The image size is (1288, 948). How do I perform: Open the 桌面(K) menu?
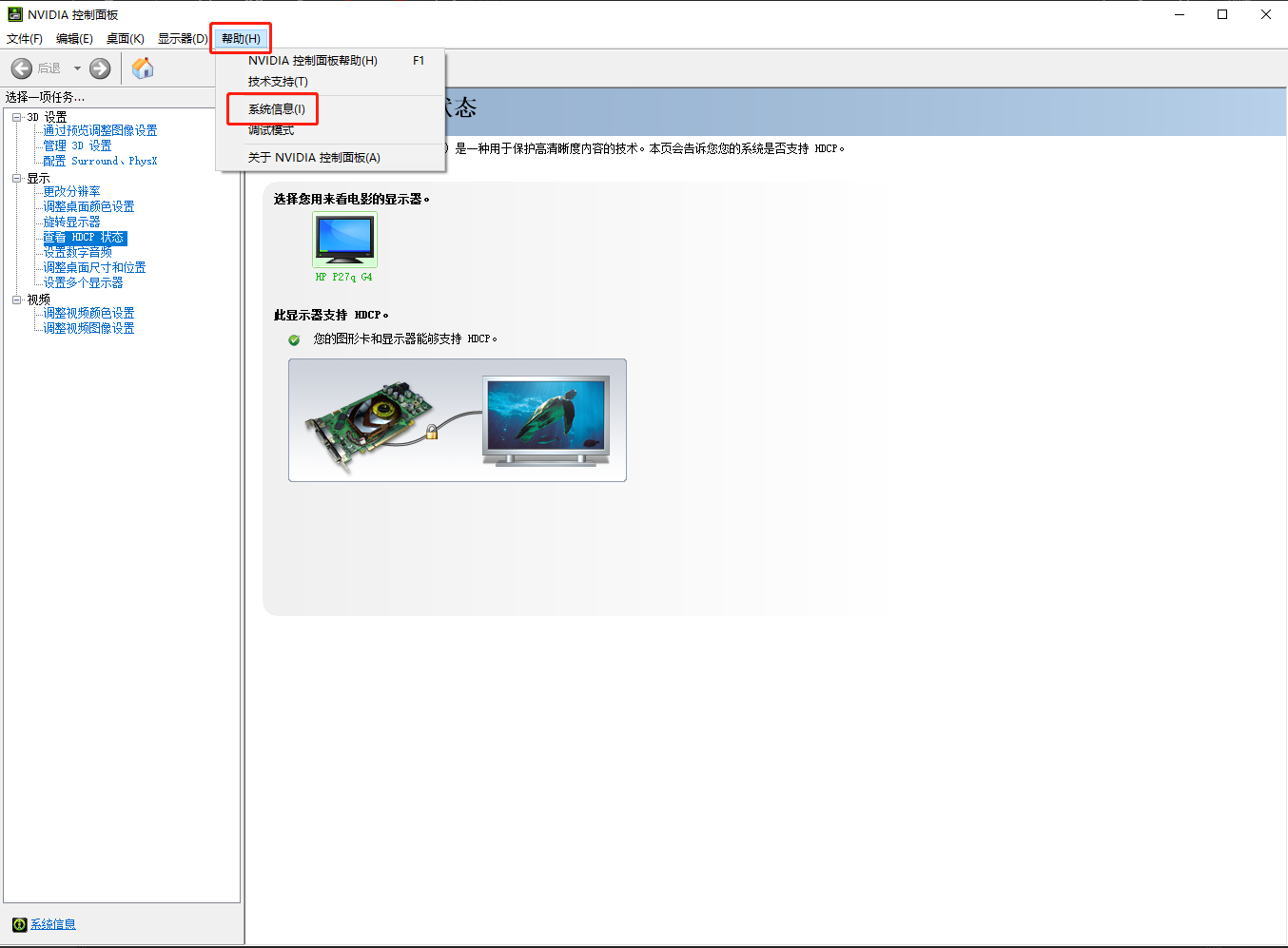pyautogui.click(x=126, y=39)
